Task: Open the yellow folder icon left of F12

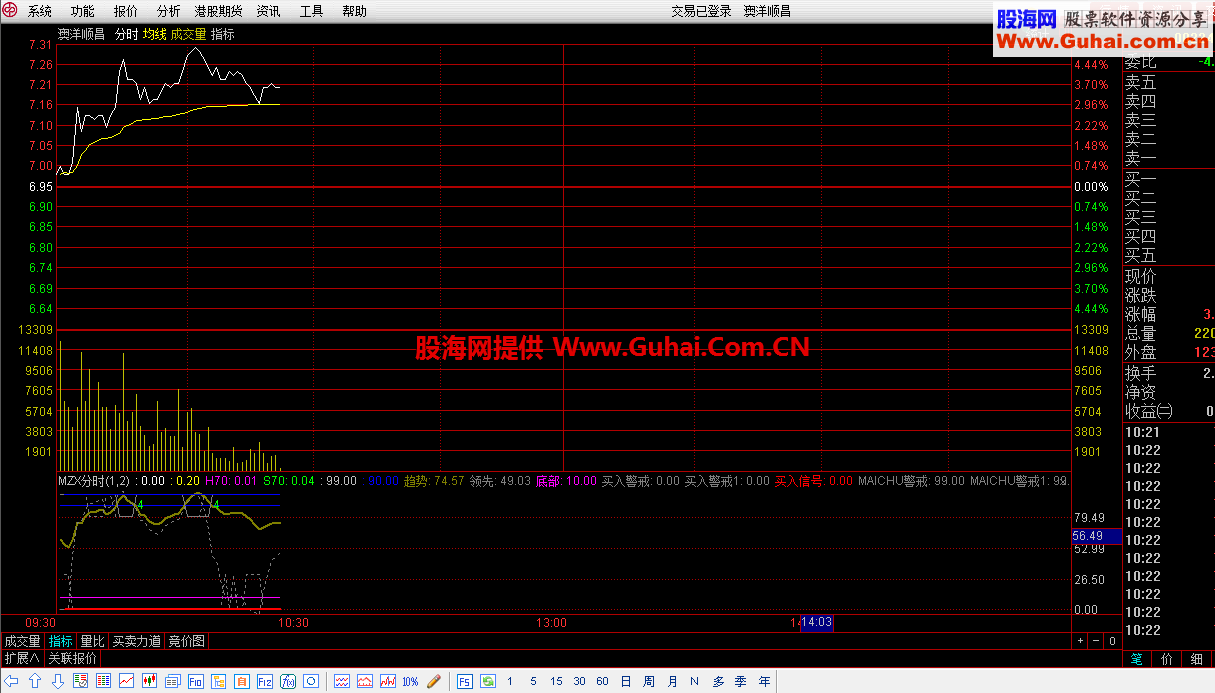Action: tap(218, 681)
